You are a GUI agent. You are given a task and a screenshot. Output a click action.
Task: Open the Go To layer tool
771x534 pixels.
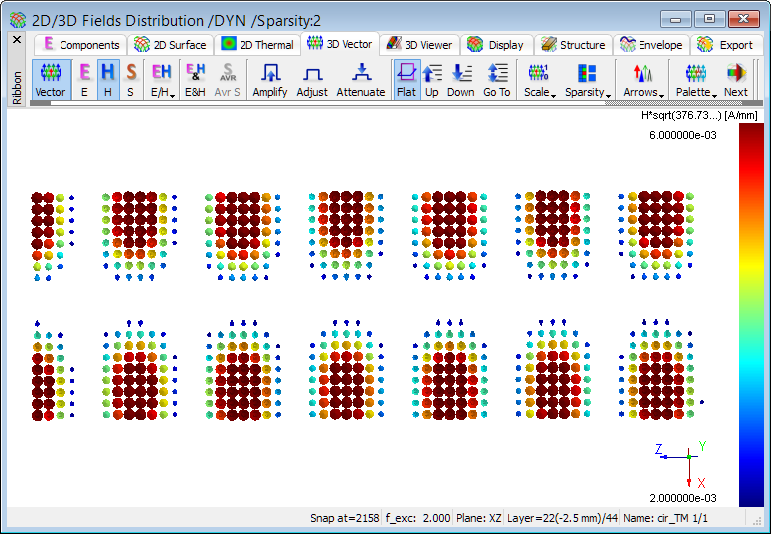pos(497,80)
